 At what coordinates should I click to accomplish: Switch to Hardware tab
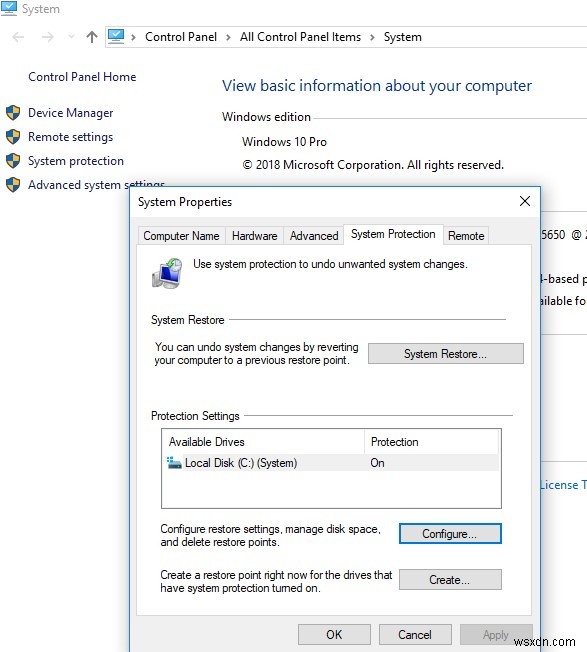click(x=254, y=236)
